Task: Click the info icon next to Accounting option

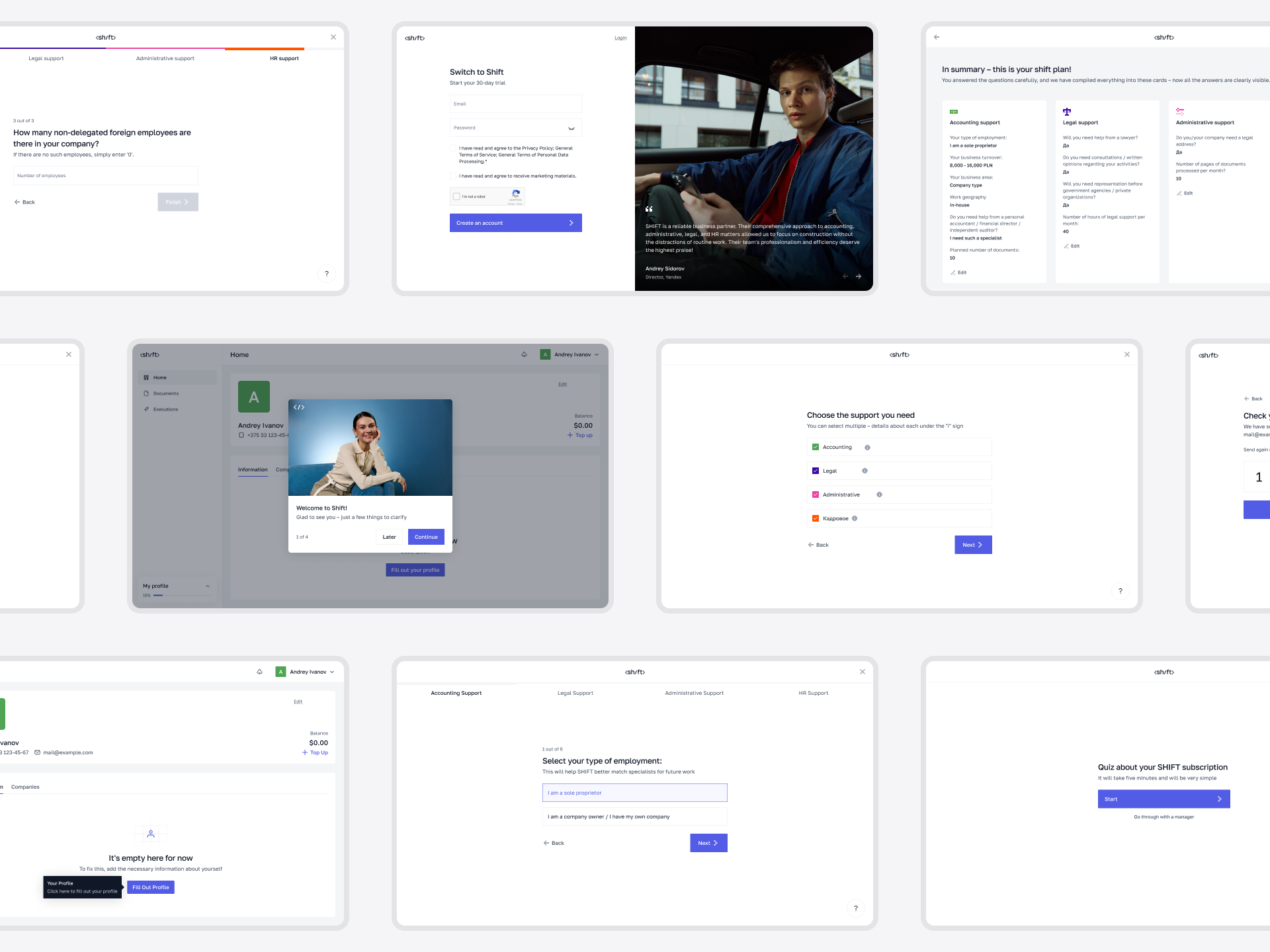Action: point(867,447)
